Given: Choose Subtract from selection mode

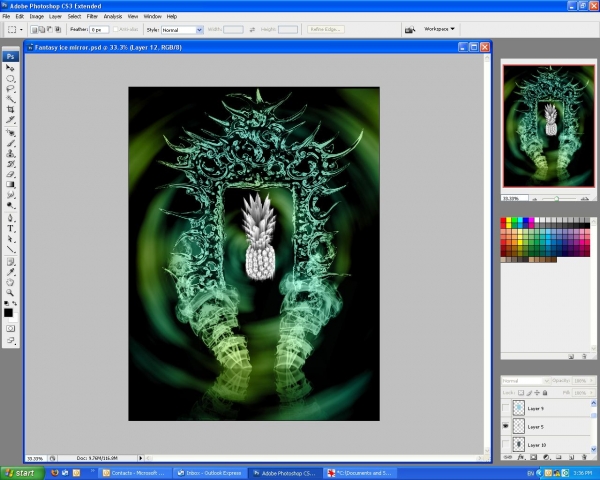Looking at the screenshot, I should (50, 29).
